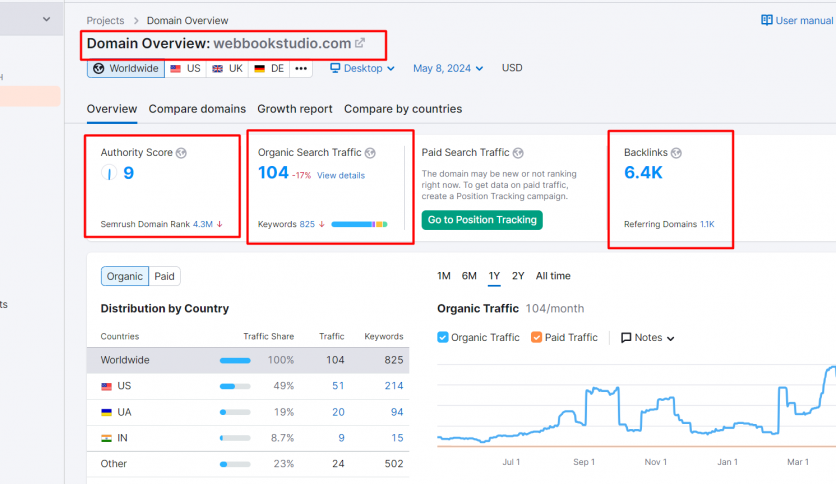Open webbookstudio.com external link icon
The height and width of the screenshot is (484, 836).
360,43
